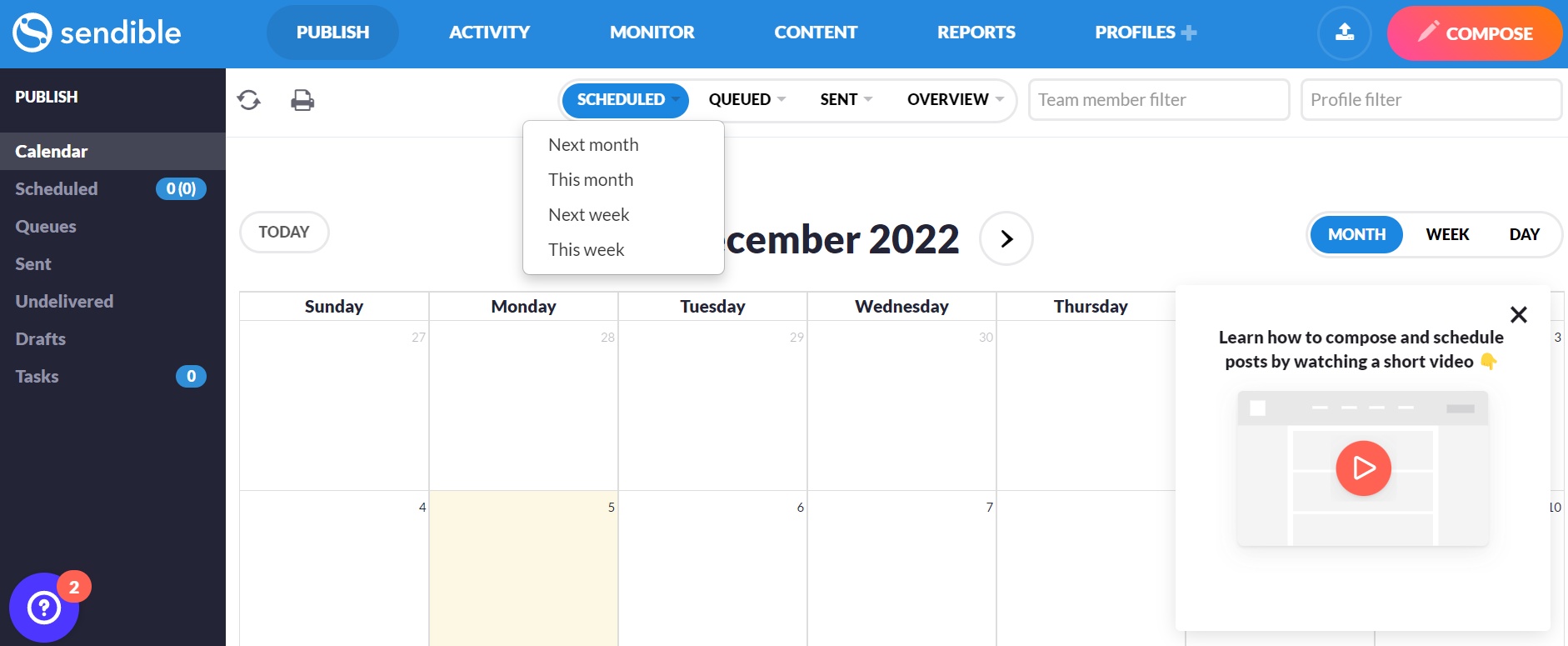This screenshot has height=646, width=1568.
Task: Go to next month arrow
Action: 1006,239
